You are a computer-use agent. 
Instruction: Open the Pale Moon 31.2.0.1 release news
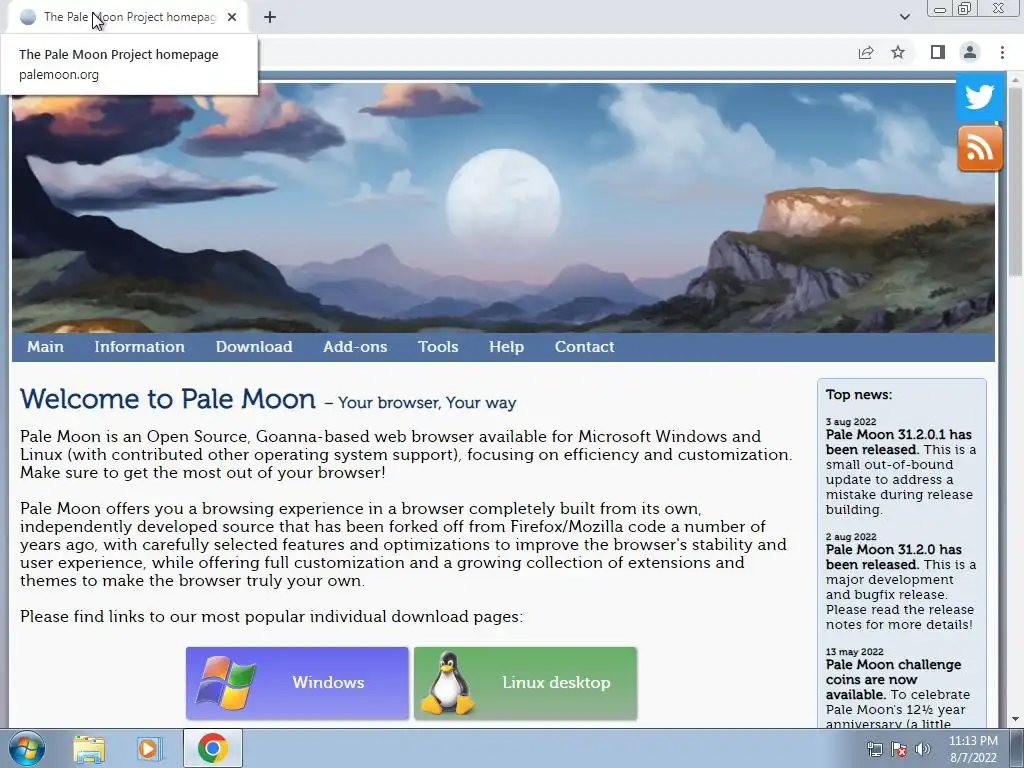pyautogui.click(x=899, y=442)
